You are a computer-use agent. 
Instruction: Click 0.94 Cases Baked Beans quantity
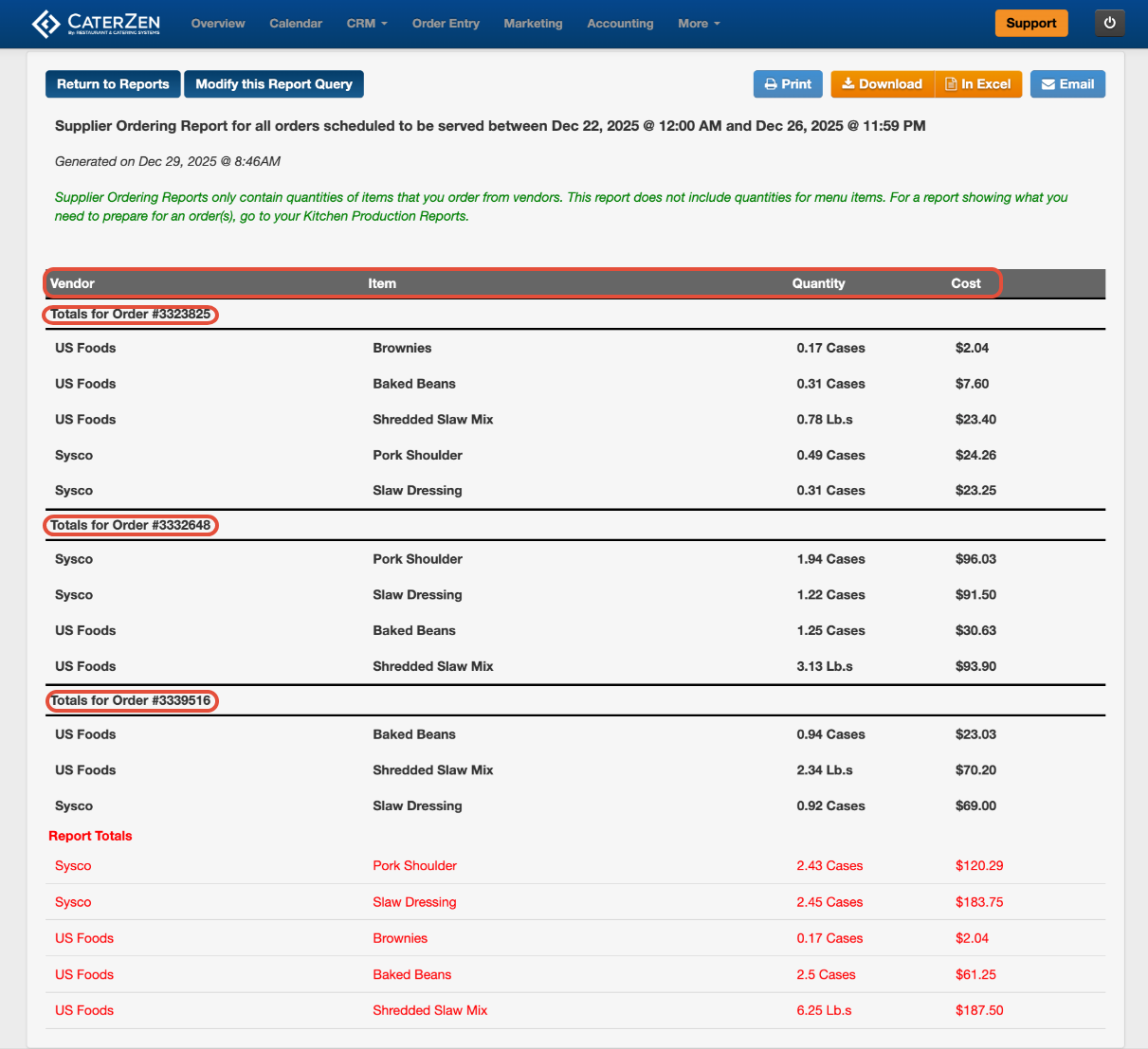coord(830,734)
